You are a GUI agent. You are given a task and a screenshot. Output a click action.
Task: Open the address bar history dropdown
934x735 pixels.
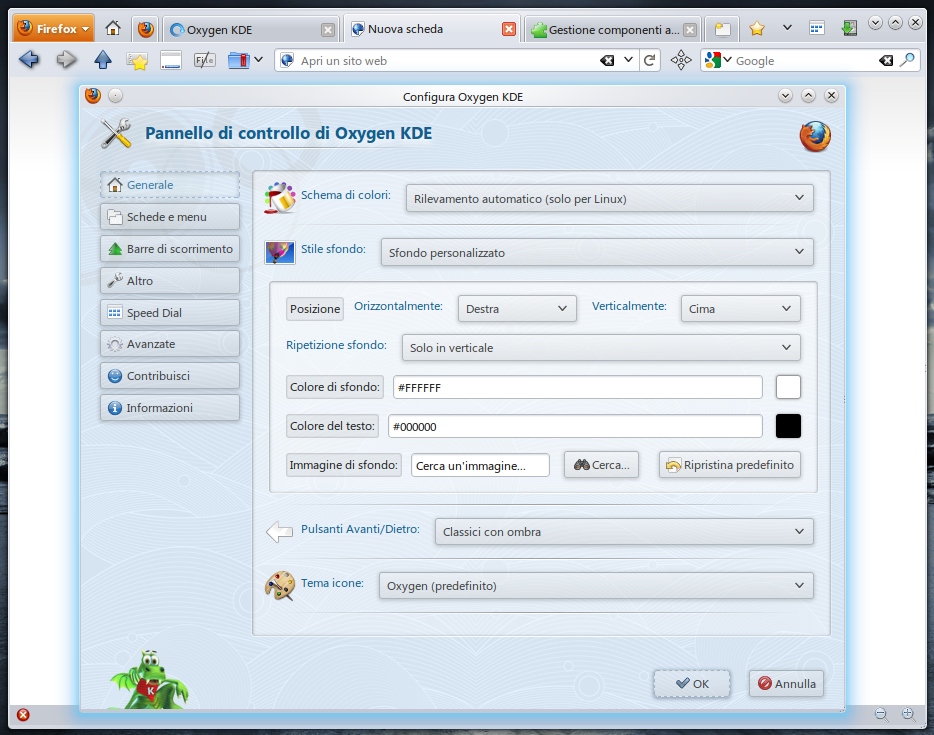tap(628, 60)
